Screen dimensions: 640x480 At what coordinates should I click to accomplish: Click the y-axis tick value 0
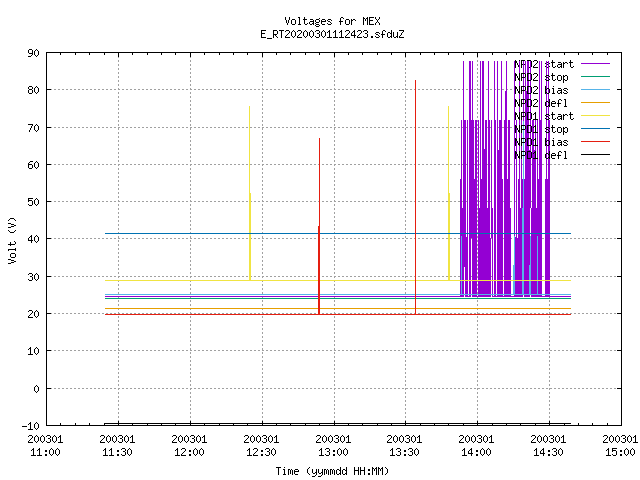pos(36,389)
